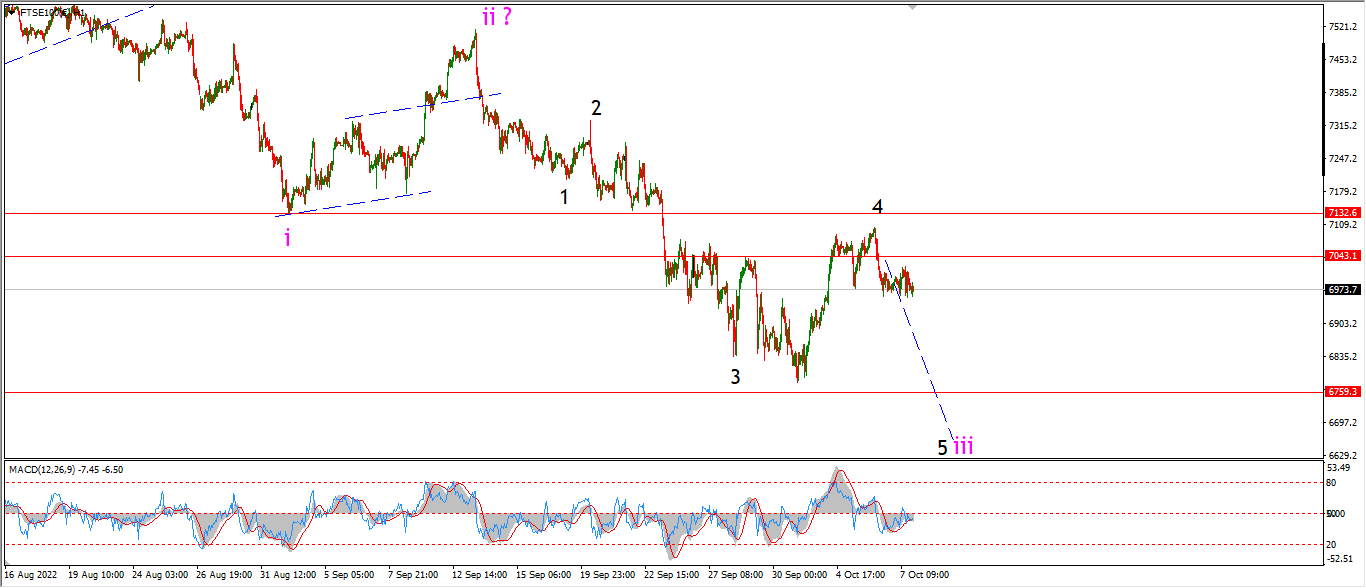
Task: Select the magenta 'iii' wave target label
Action: [963, 446]
